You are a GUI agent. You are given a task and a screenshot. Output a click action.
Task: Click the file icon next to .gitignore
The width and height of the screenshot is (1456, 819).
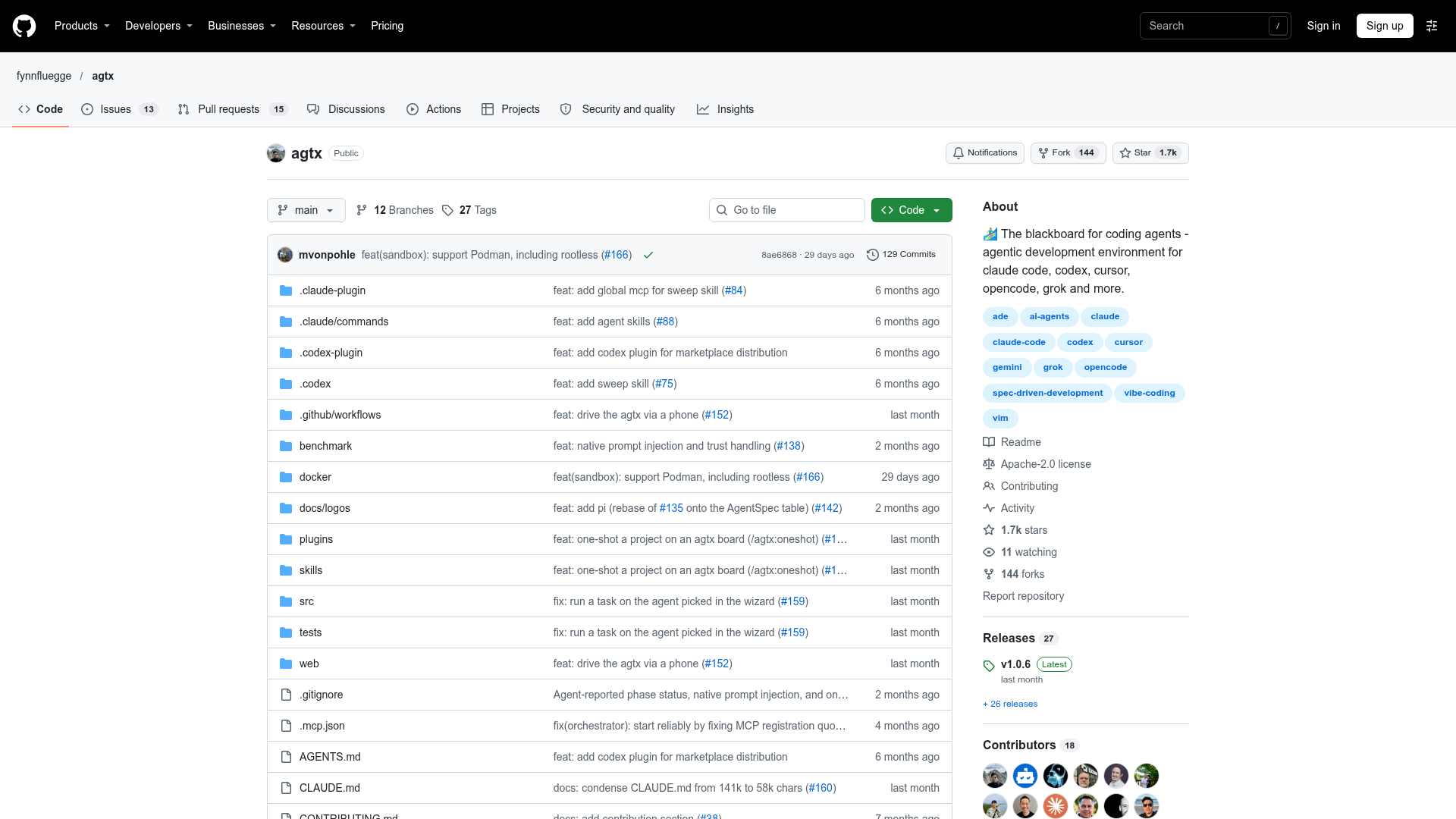coord(286,695)
